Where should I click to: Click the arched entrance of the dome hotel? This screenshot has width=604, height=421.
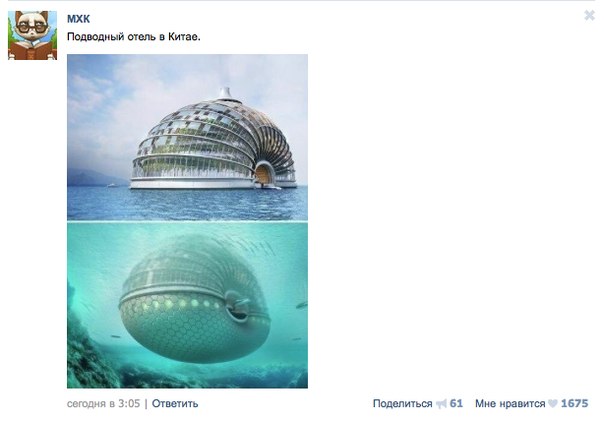point(265,174)
